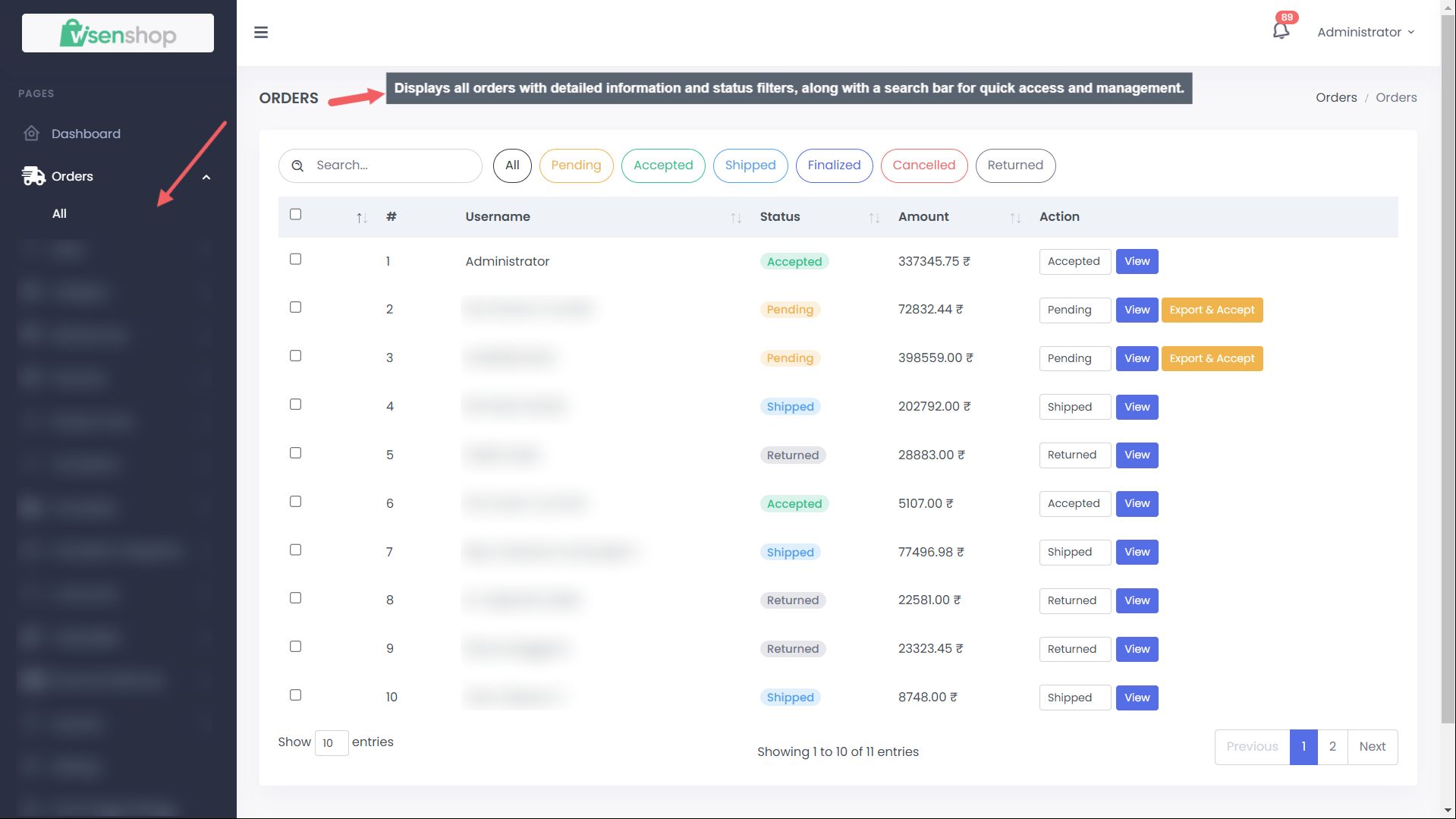1456x819 pixels.
Task: Sort by the Amount column arrows
Action: pos(1015,218)
